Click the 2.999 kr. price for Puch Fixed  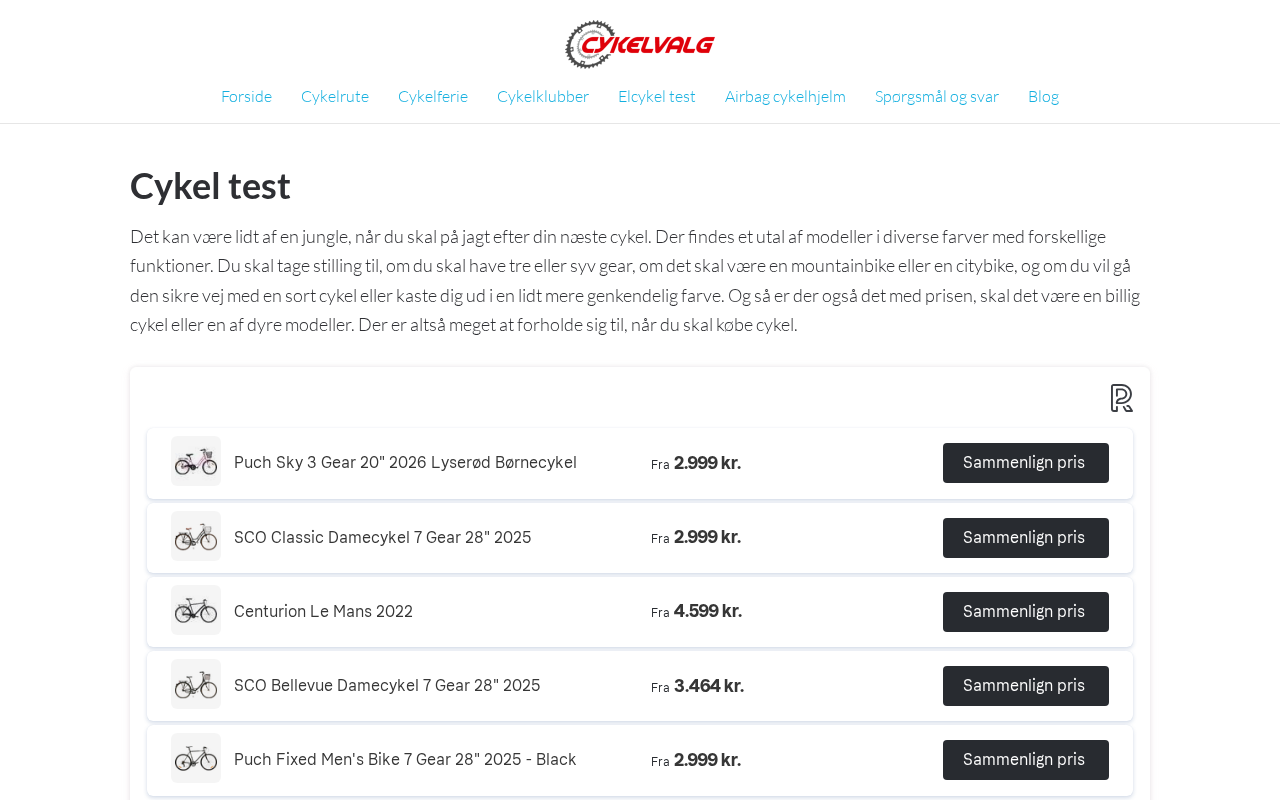point(707,760)
